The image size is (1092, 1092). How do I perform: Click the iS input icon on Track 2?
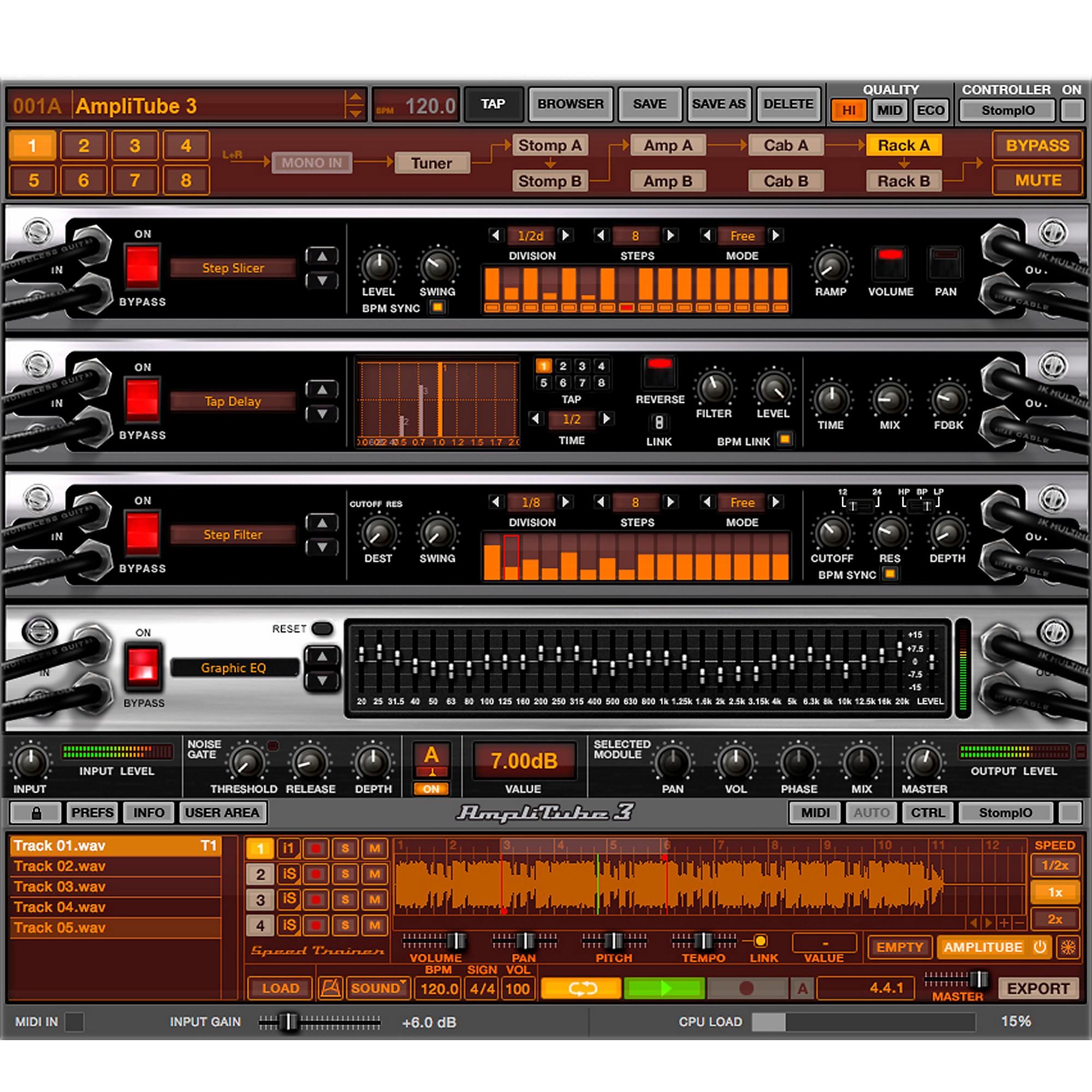288,874
